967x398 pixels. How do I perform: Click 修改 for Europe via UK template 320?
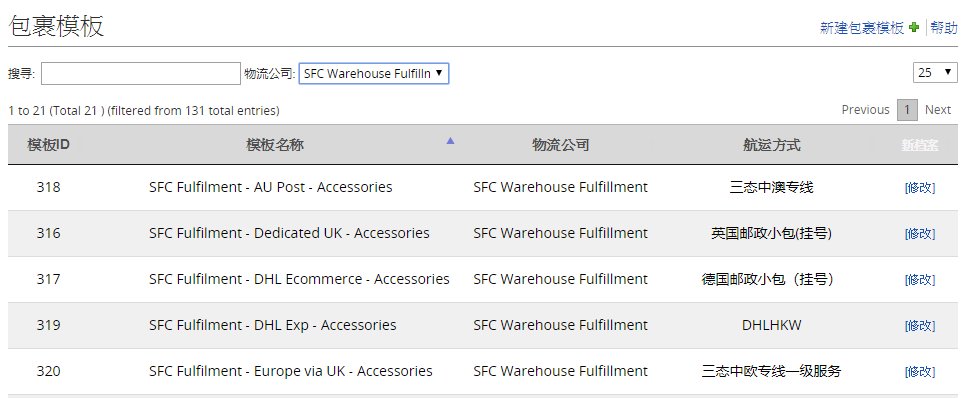click(x=920, y=371)
